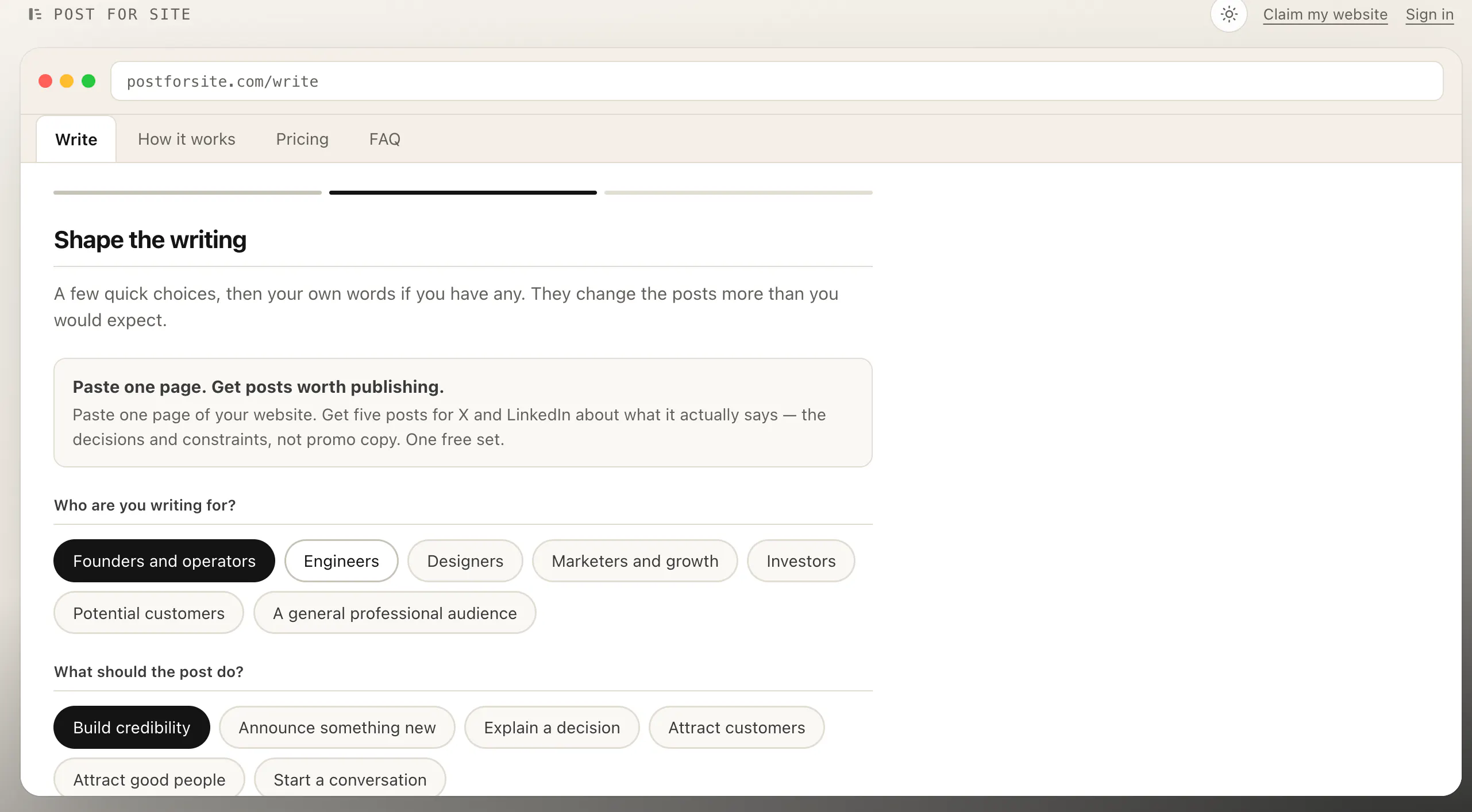Open the Pricing tab
The height and width of the screenshot is (812, 1472).
[302, 139]
